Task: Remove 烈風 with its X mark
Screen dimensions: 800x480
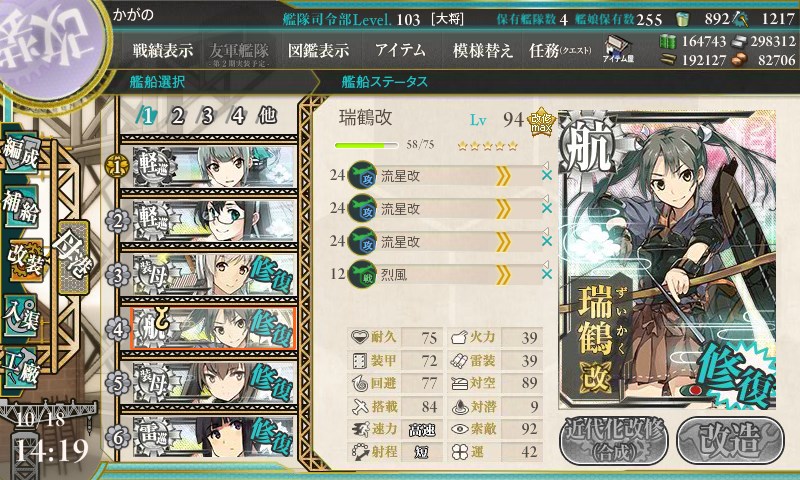Action: [x=546, y=274]
